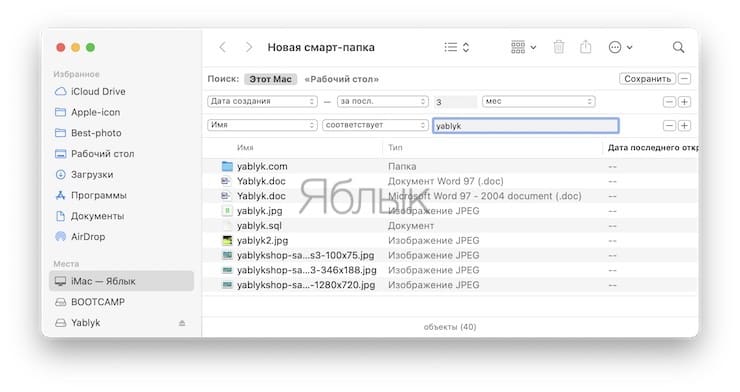Image resolution: width=740 pixels, height=392 pixels.
Task: Open the 'за посл.' dropdown
Action: tap(383, 101)
